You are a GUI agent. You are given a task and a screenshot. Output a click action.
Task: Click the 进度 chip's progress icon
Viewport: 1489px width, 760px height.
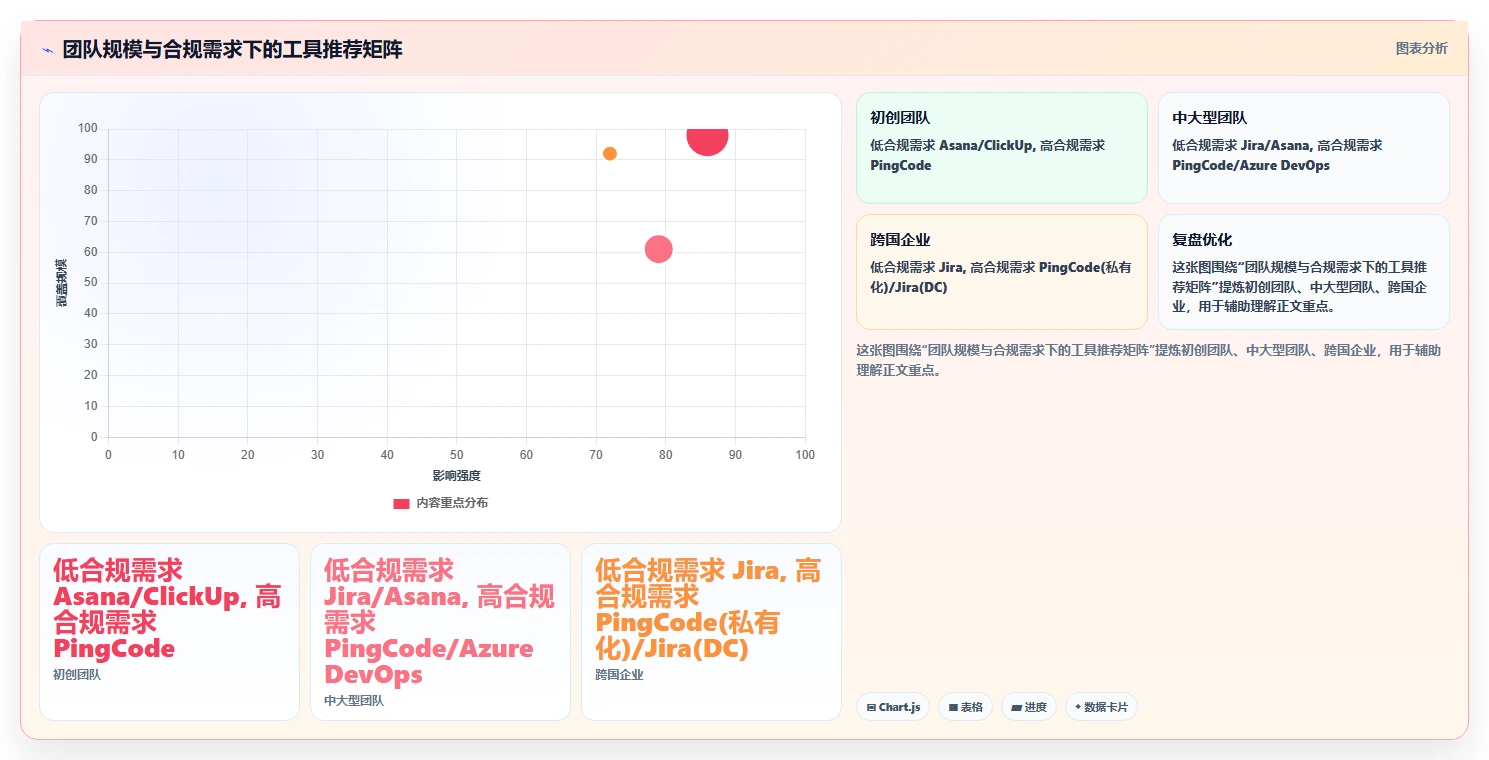click(1016, 707)
